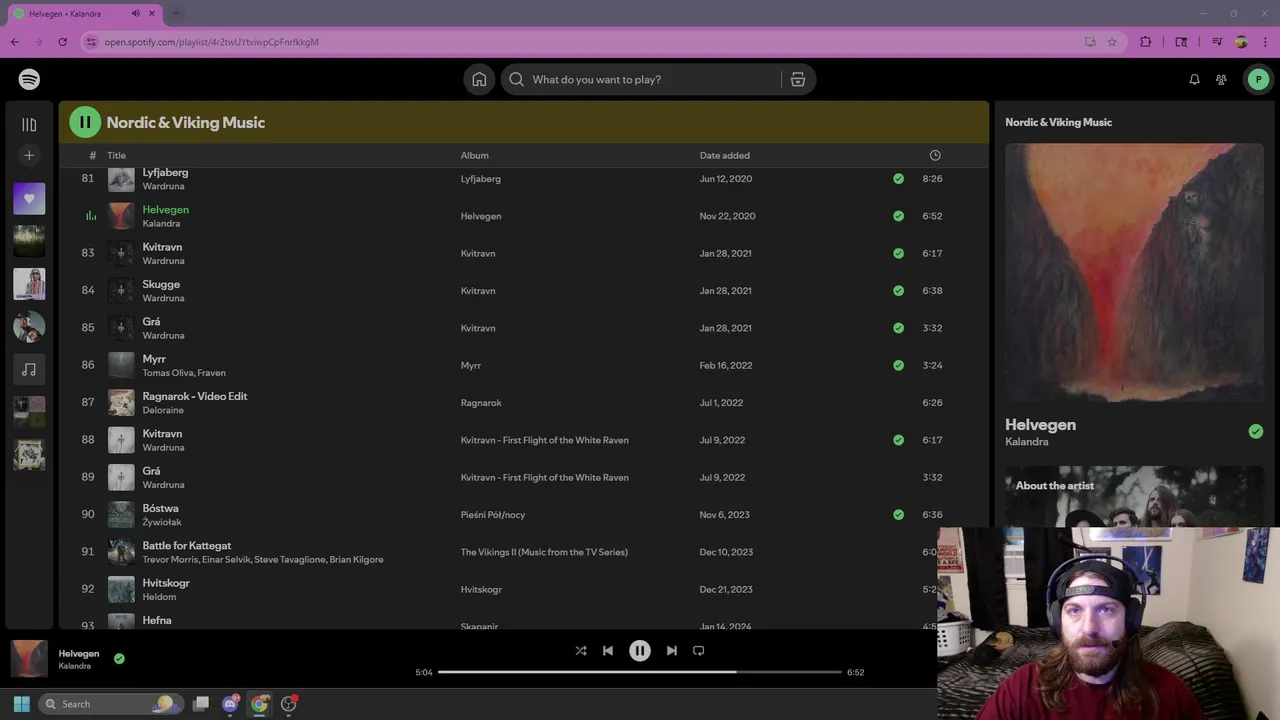The height and width of the screenshot is (720, 1280).
Task: Click the search magnifier icon
Action: (x=516, y=79)
